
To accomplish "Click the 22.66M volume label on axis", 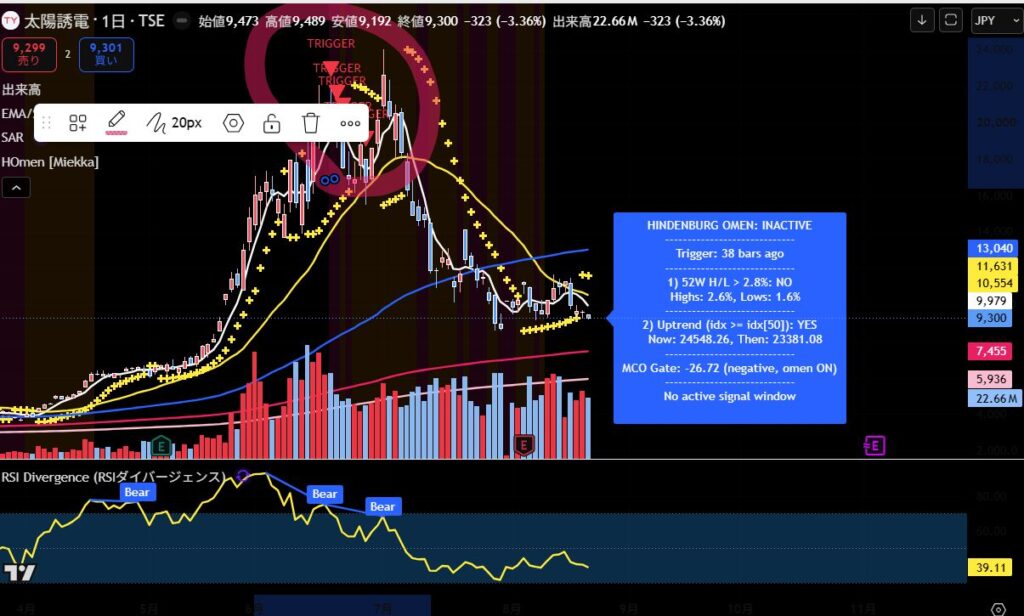I will coord(995,398).
